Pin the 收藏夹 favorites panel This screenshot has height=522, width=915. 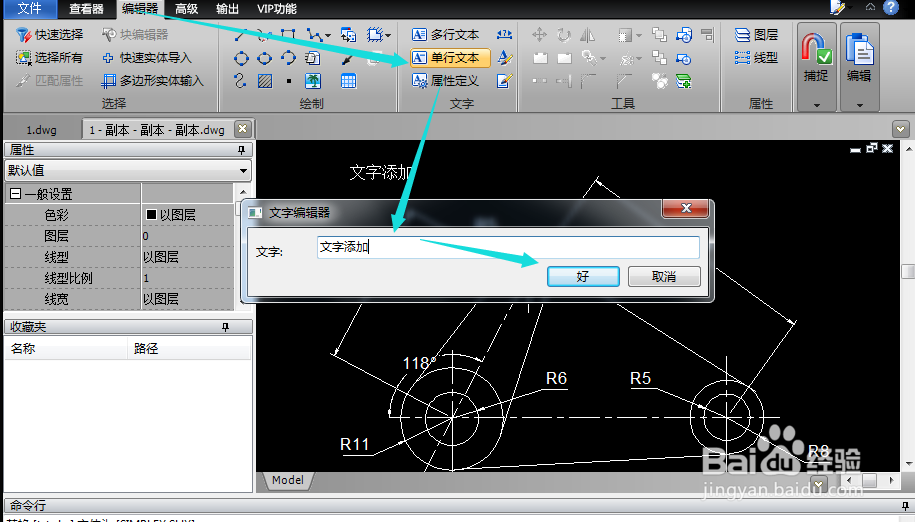tap(226, 327)
